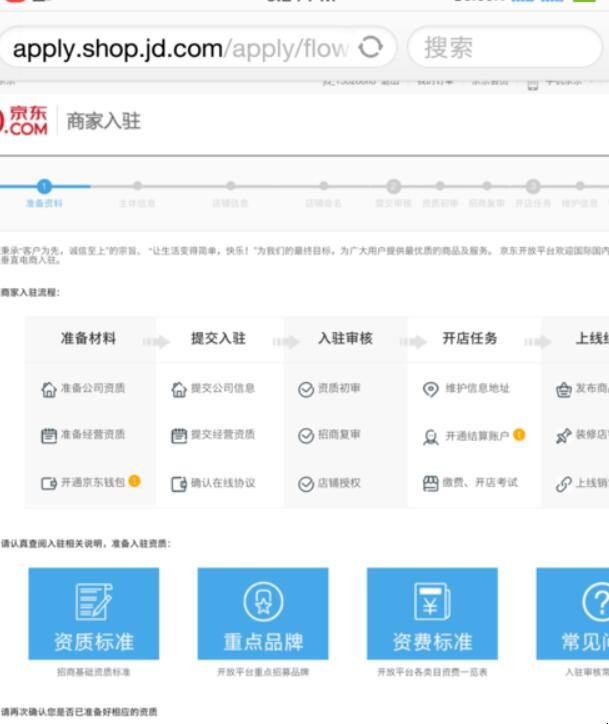
Task: Click the 开放平台重点招募品牌 caption
Action: (x=263, y=672)
